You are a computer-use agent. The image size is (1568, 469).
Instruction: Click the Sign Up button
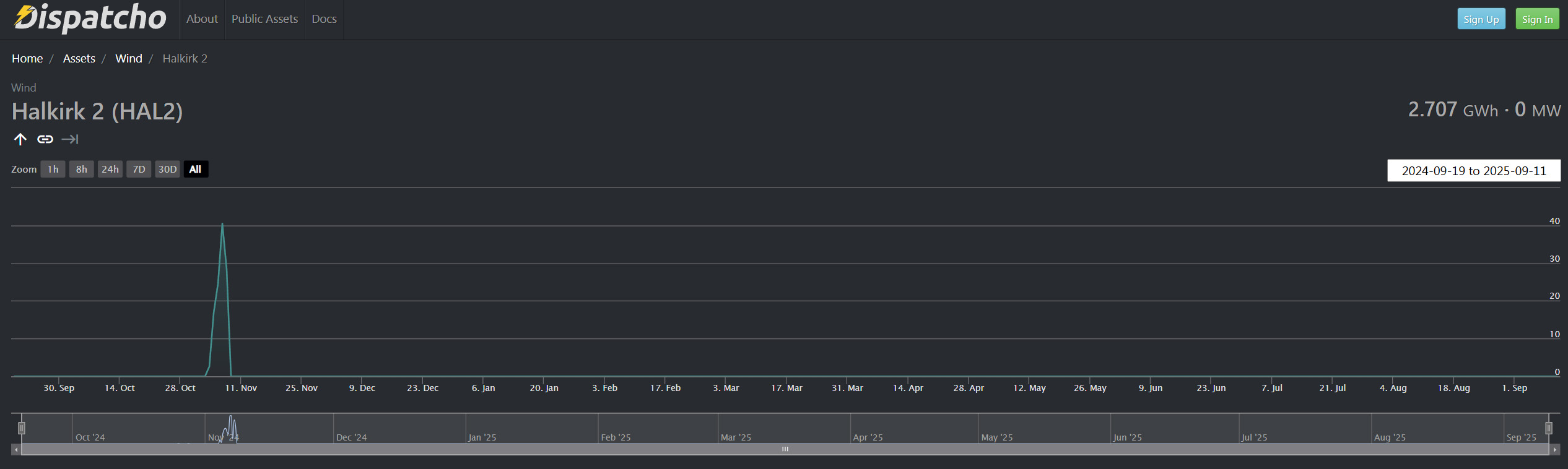(1481, 19)
